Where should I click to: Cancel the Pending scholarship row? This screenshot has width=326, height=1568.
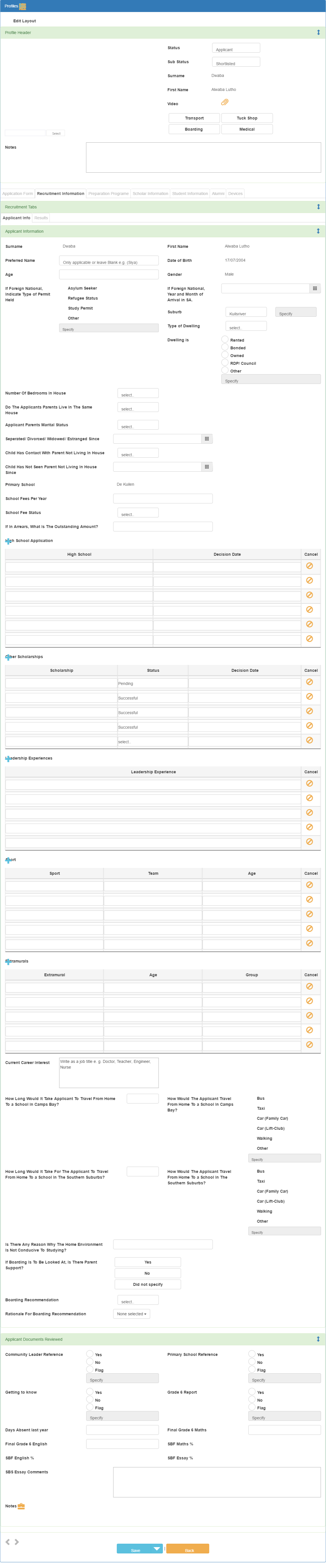tap(309, 682)
